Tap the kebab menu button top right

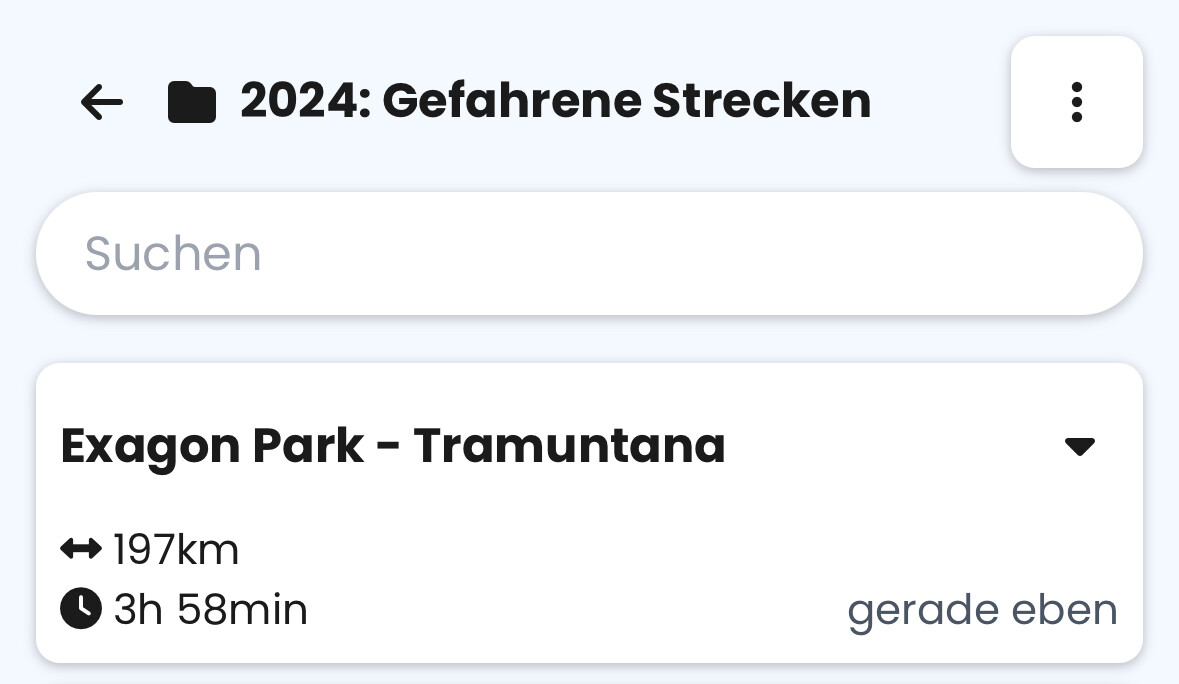pyautogui.click(x=1077, y=102)
